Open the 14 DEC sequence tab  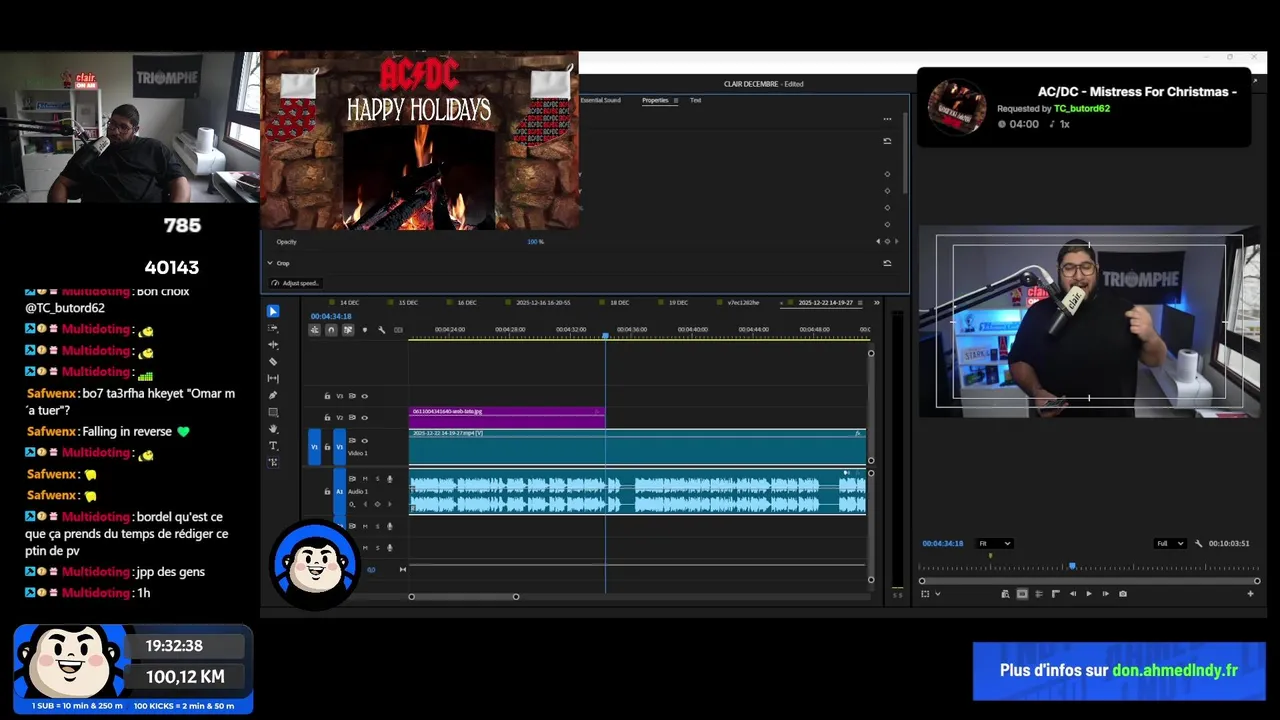tap(350, 302)
